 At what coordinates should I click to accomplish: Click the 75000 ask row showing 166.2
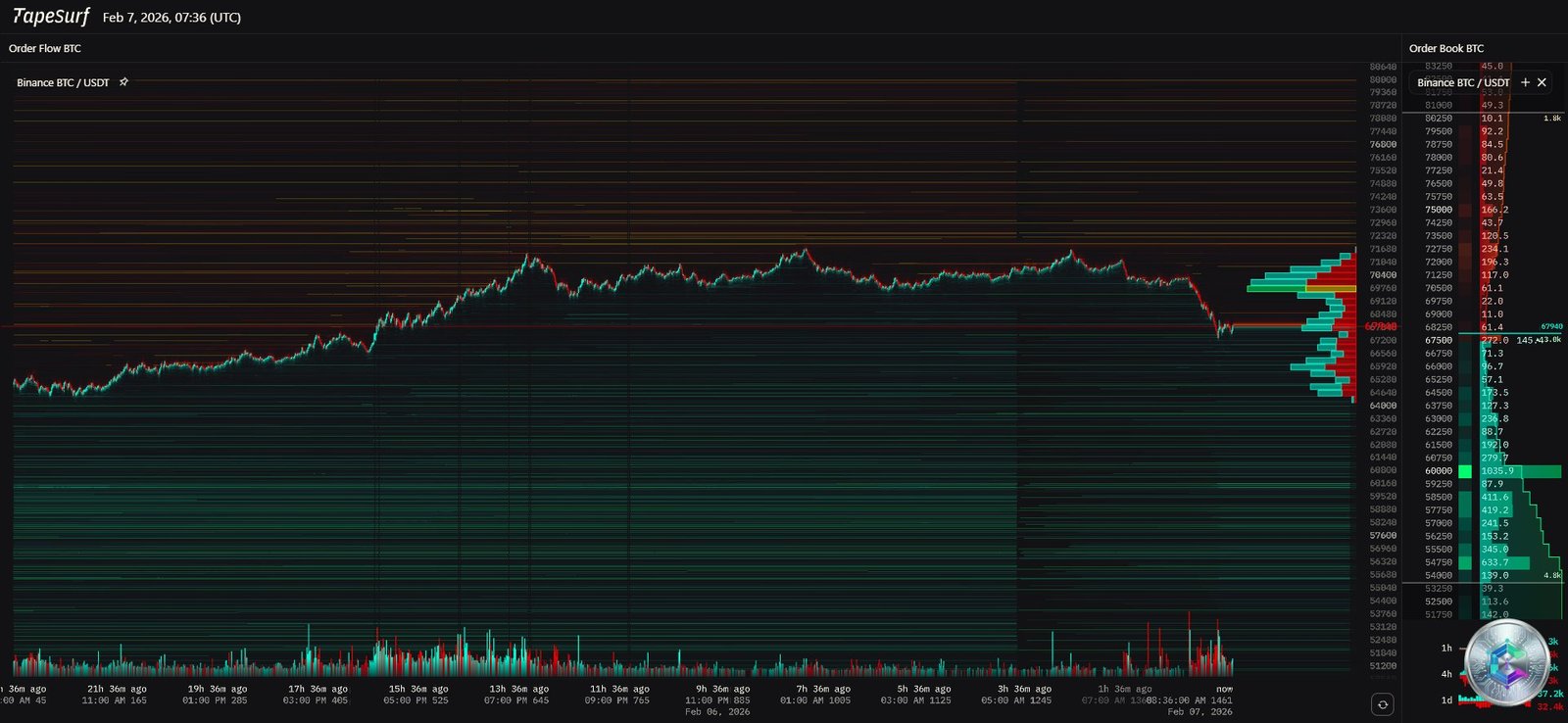coord(1484,210)
